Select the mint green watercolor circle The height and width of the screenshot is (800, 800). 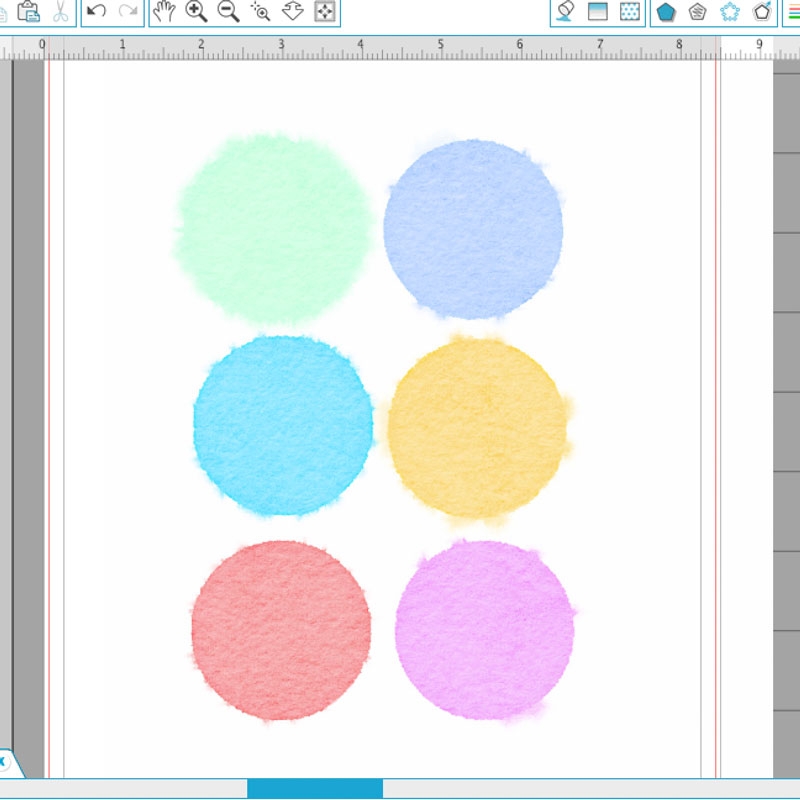point(274,229)
